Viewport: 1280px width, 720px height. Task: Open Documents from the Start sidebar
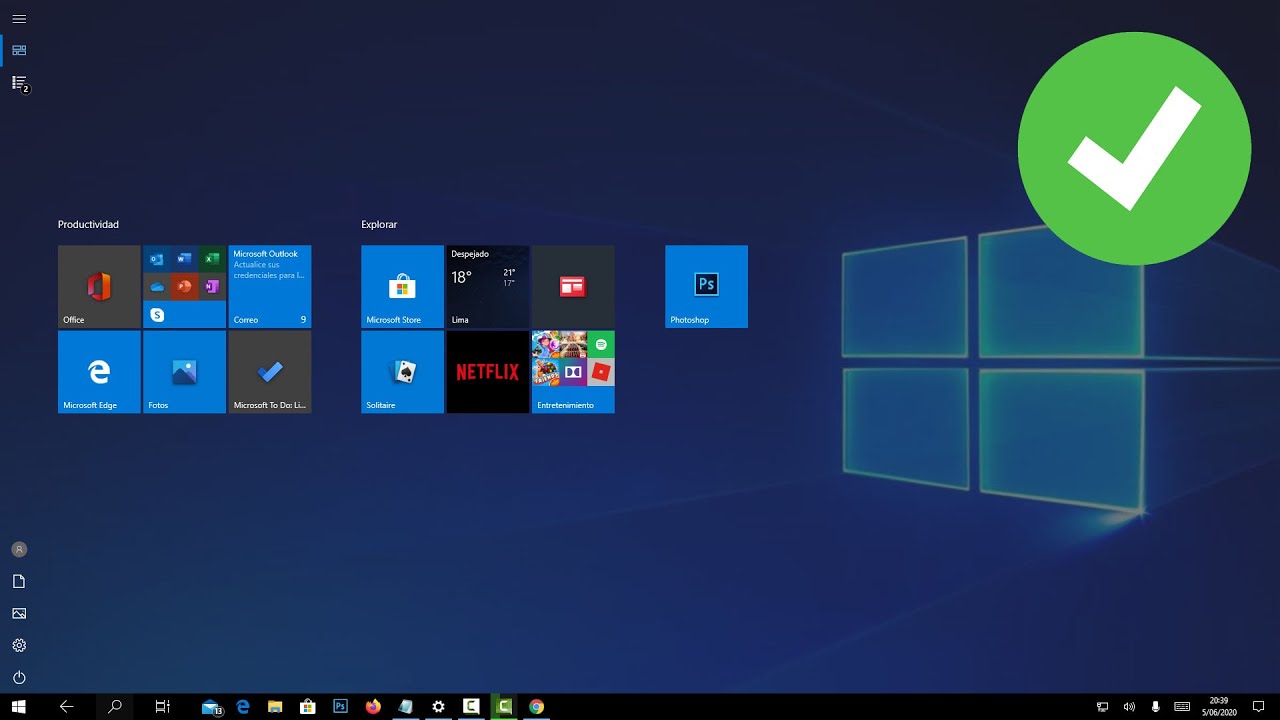click(x=19, y=581)
